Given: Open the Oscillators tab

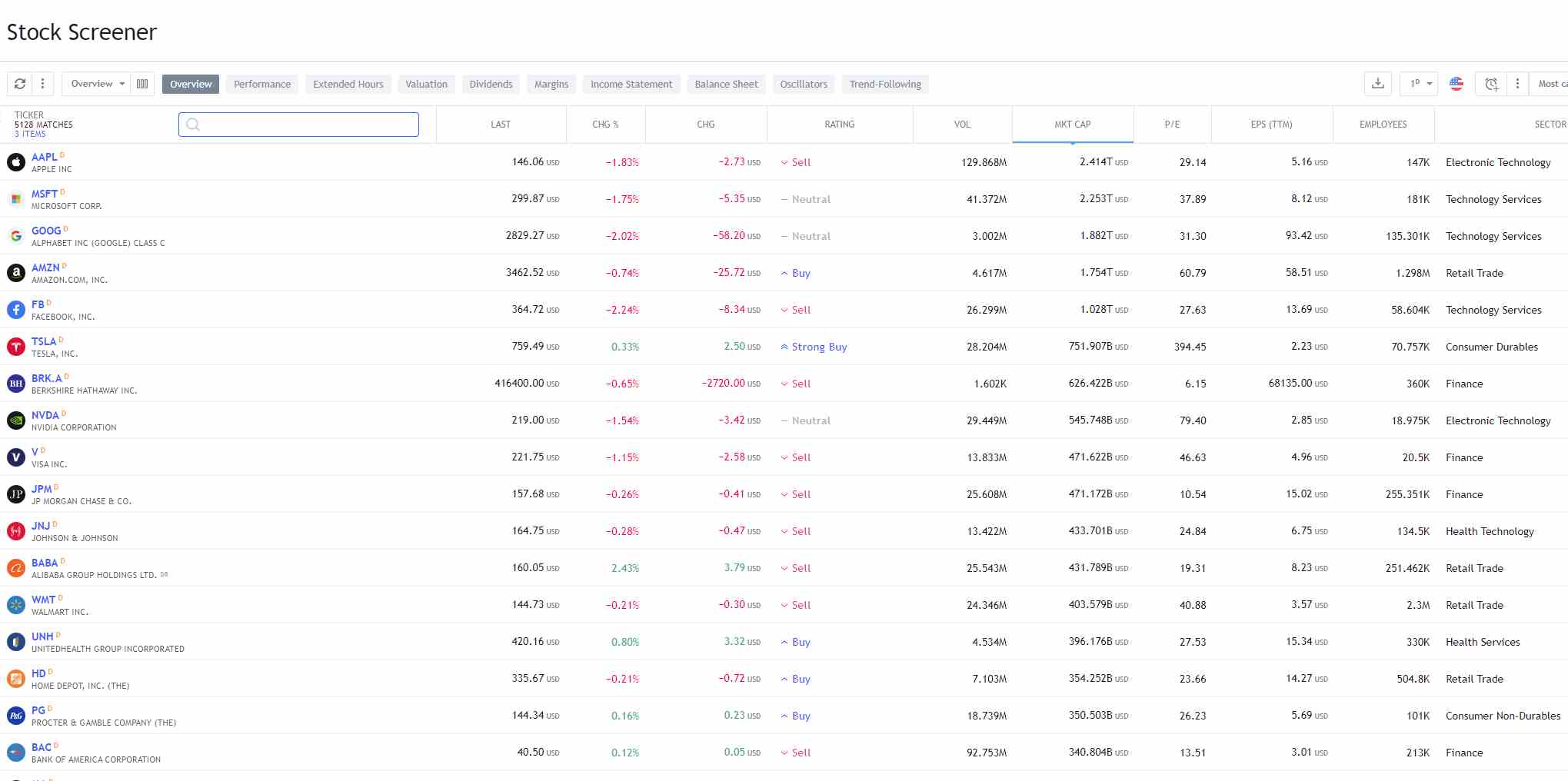Looking at the screenshot, I should coord(804,84).
